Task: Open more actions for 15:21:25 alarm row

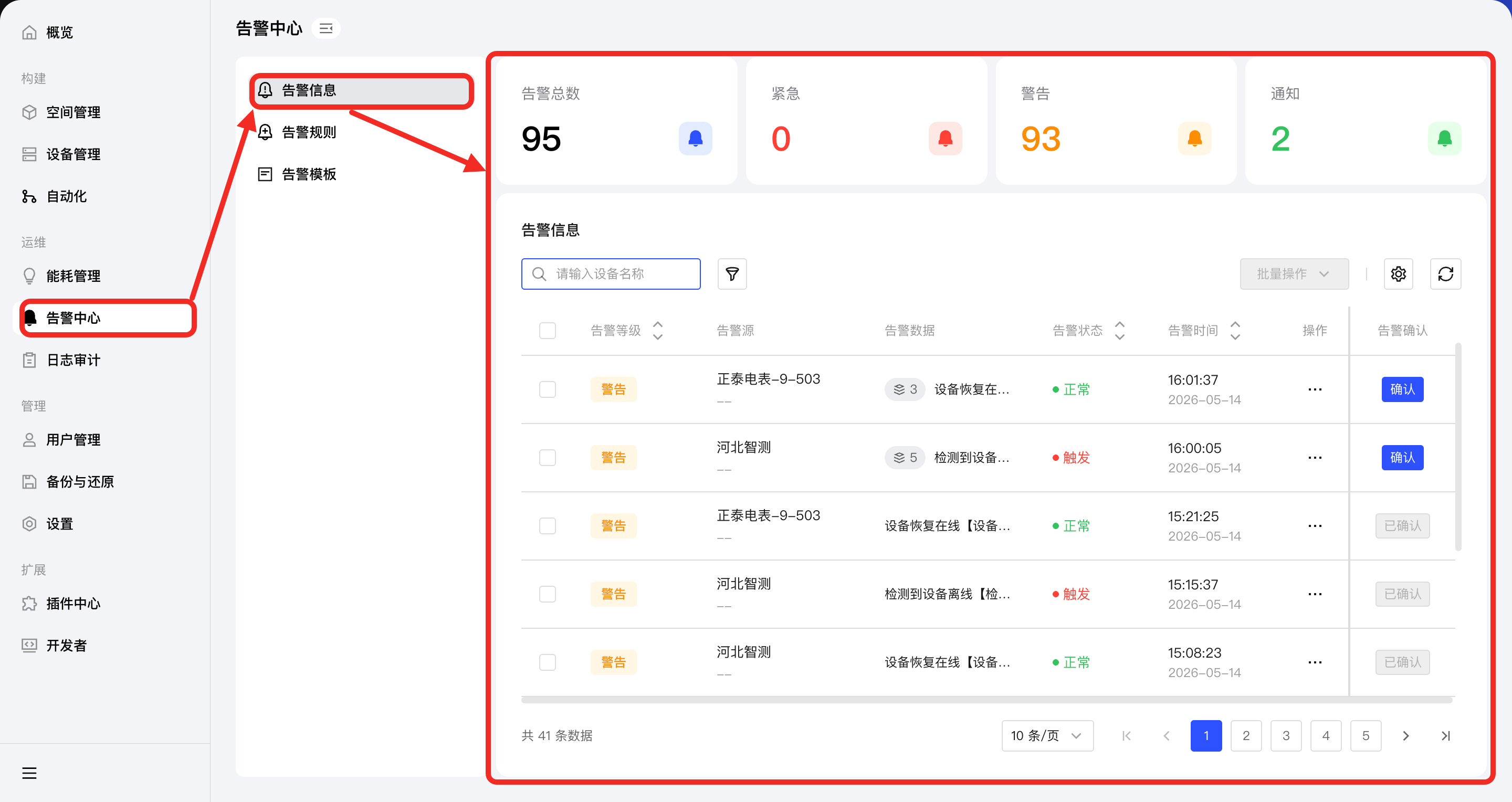Action: pos(1315,526)
